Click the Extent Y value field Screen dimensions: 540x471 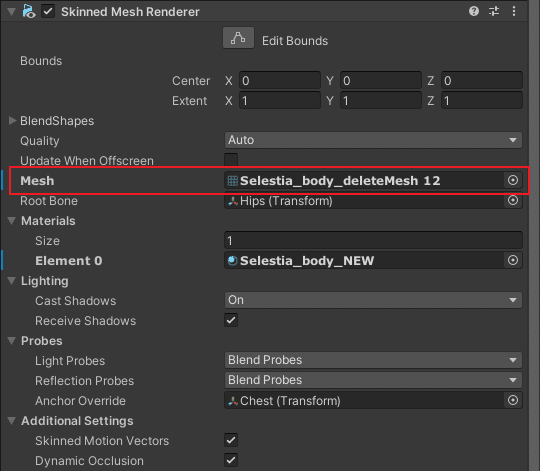(381, 101)
